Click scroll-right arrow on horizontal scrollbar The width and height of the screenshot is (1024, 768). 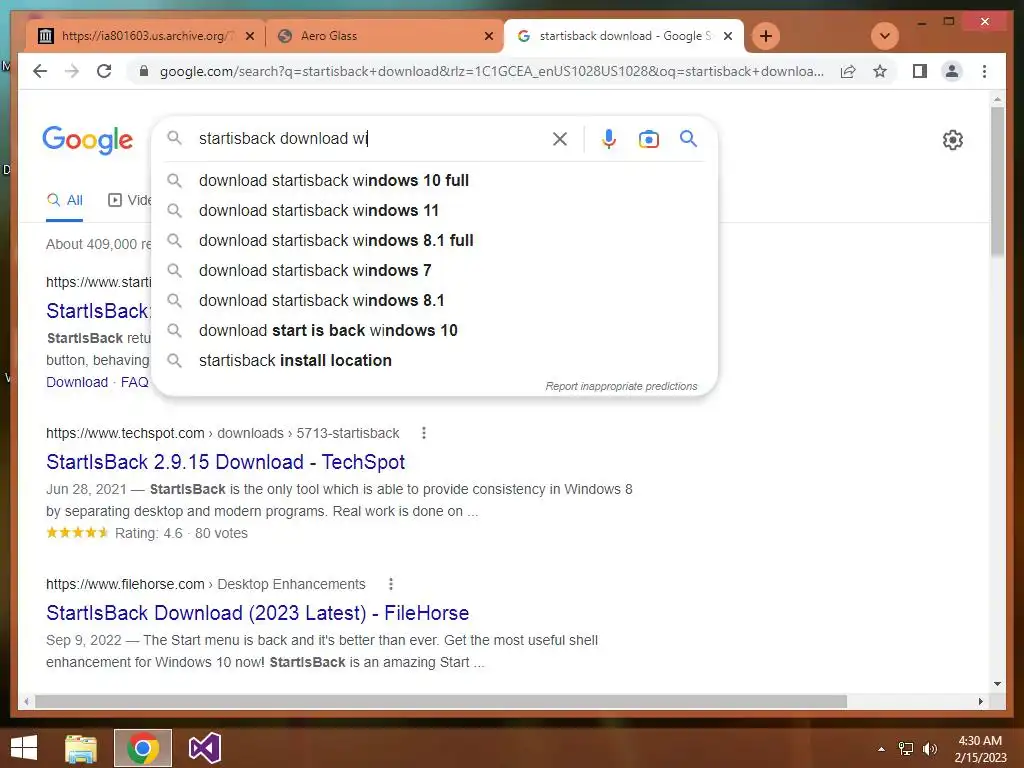[980, 701]
